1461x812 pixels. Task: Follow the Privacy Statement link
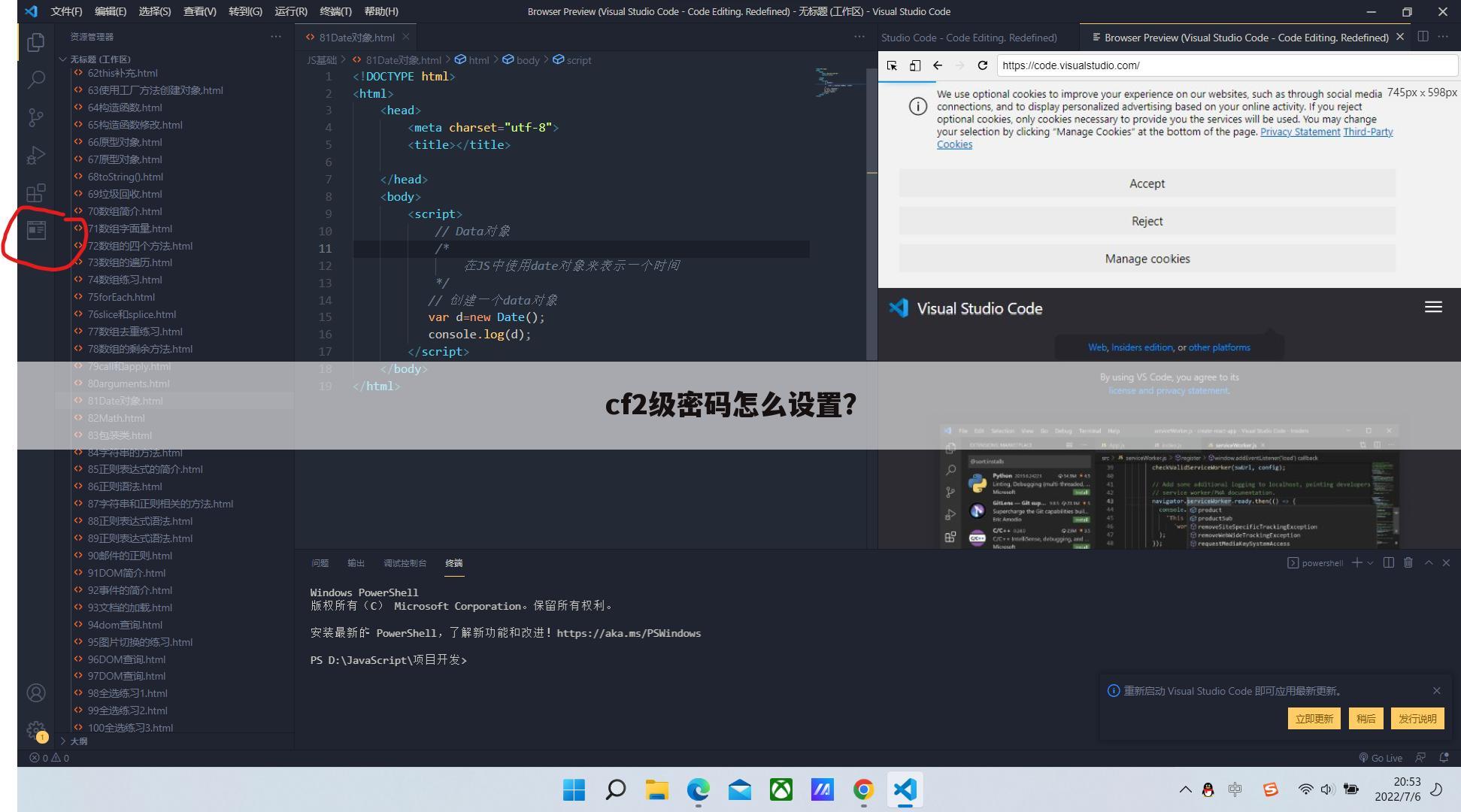1300,132
